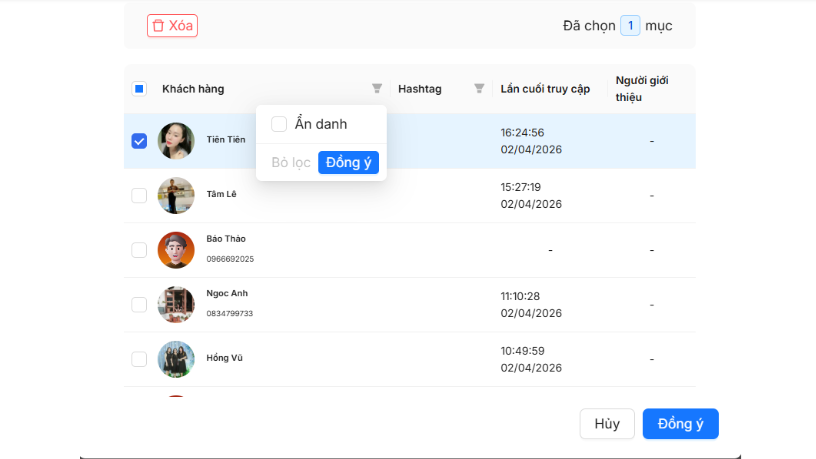The width and height of the screenshot is (816, 459).
Task: Click the customer name Ngọc Anh
Action: [x=227, y=294]
